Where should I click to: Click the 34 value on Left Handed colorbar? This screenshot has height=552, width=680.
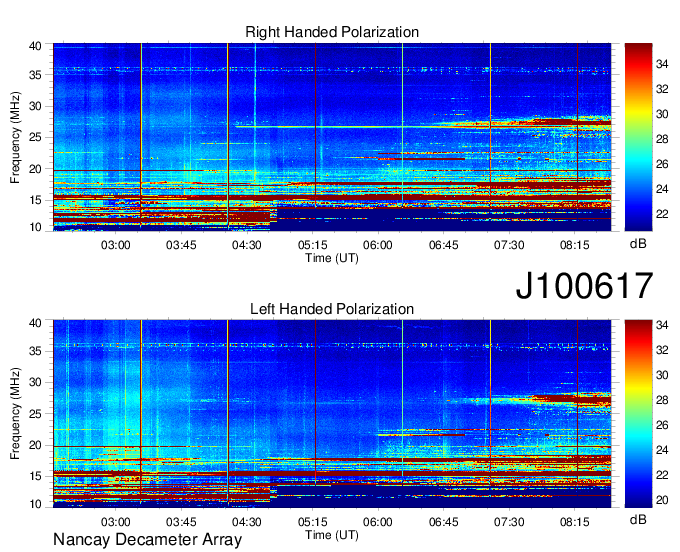coord(662,325)
